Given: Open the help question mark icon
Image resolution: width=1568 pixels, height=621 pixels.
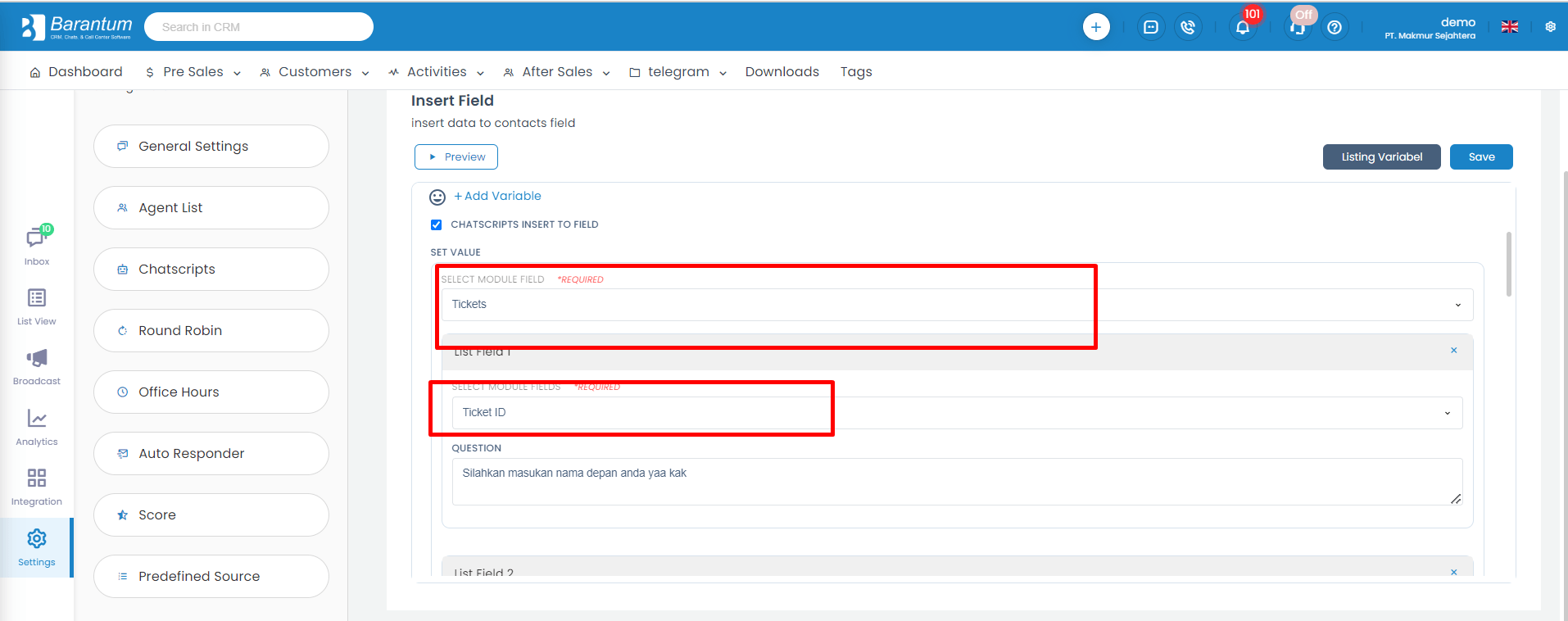Looking at the screenshot, I should point(1335,27).
